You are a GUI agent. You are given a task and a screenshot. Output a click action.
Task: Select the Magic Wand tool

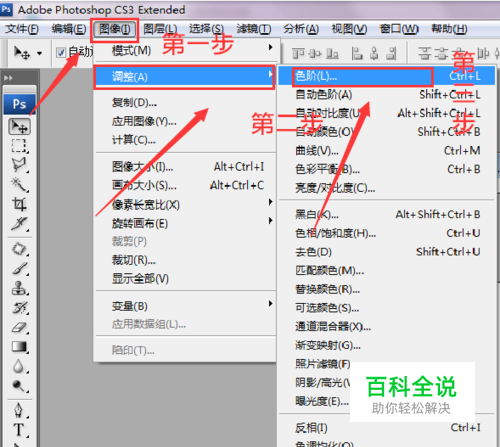click(19, 184)
